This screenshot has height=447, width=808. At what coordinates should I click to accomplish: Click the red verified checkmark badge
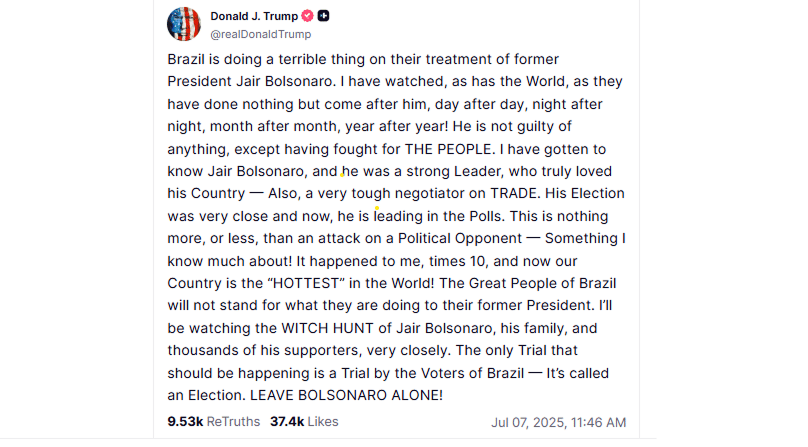(x=308, y=16)
